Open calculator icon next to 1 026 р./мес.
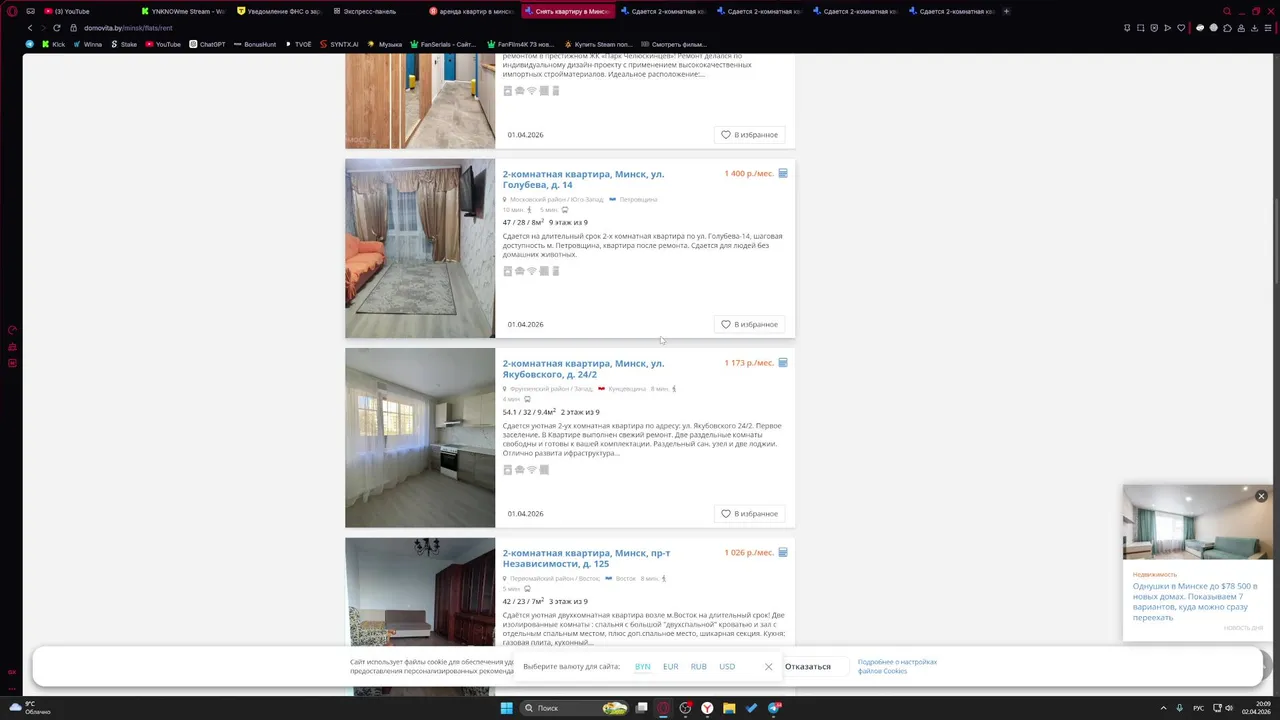This screenshot has width=1280, height=720. (783, 552)
